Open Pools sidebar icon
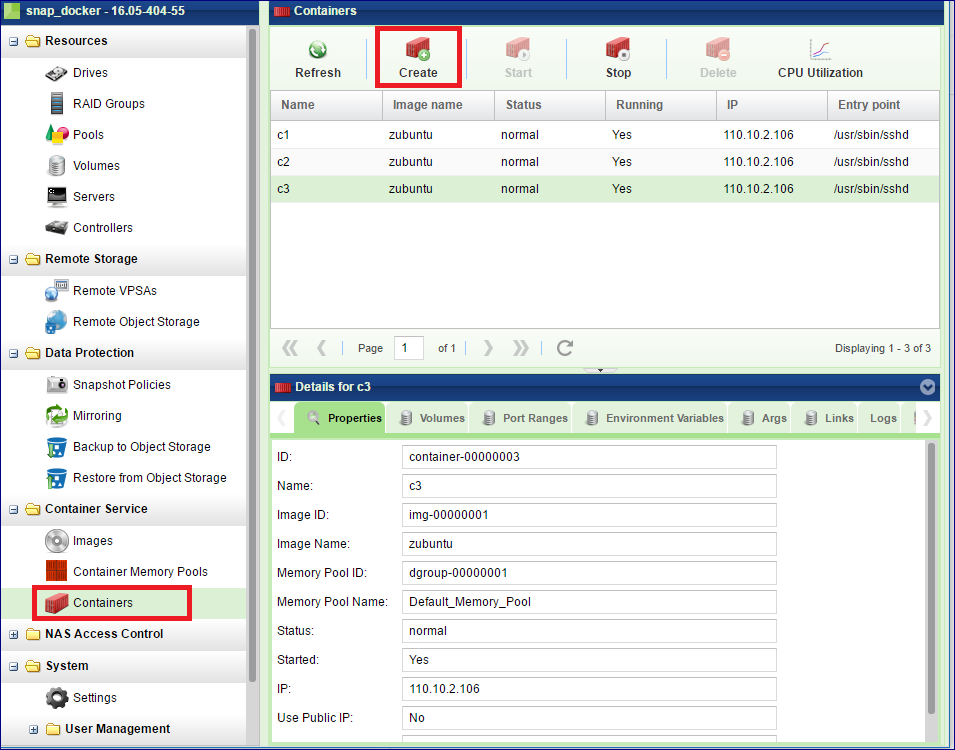Screen dimensions: 955x750 coord(57,134)
